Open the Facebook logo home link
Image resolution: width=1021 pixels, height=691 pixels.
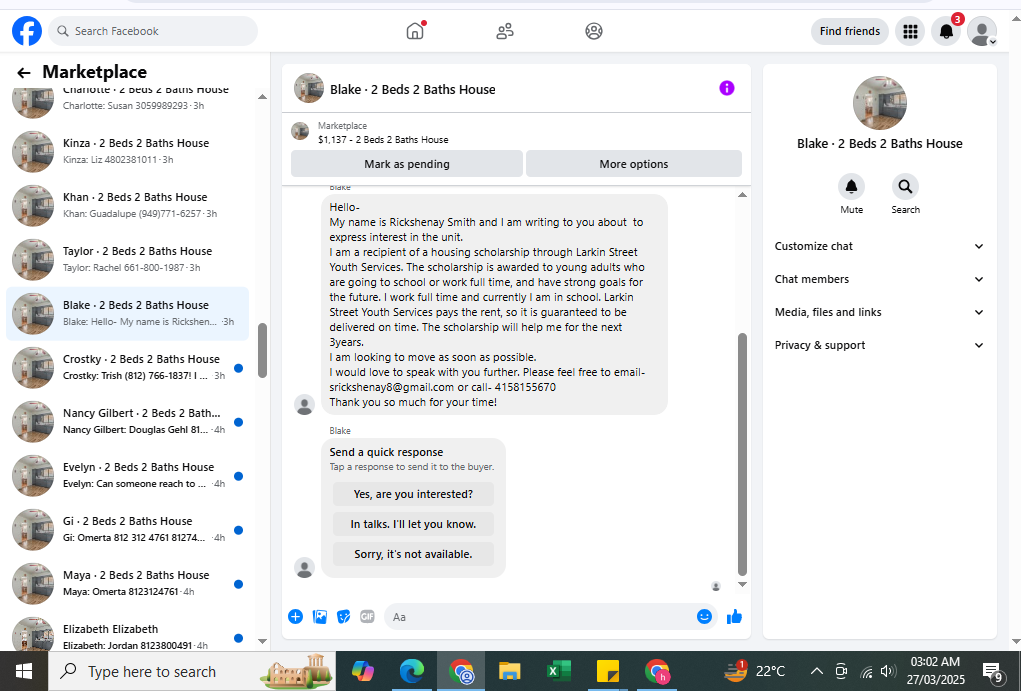point(27,31)
